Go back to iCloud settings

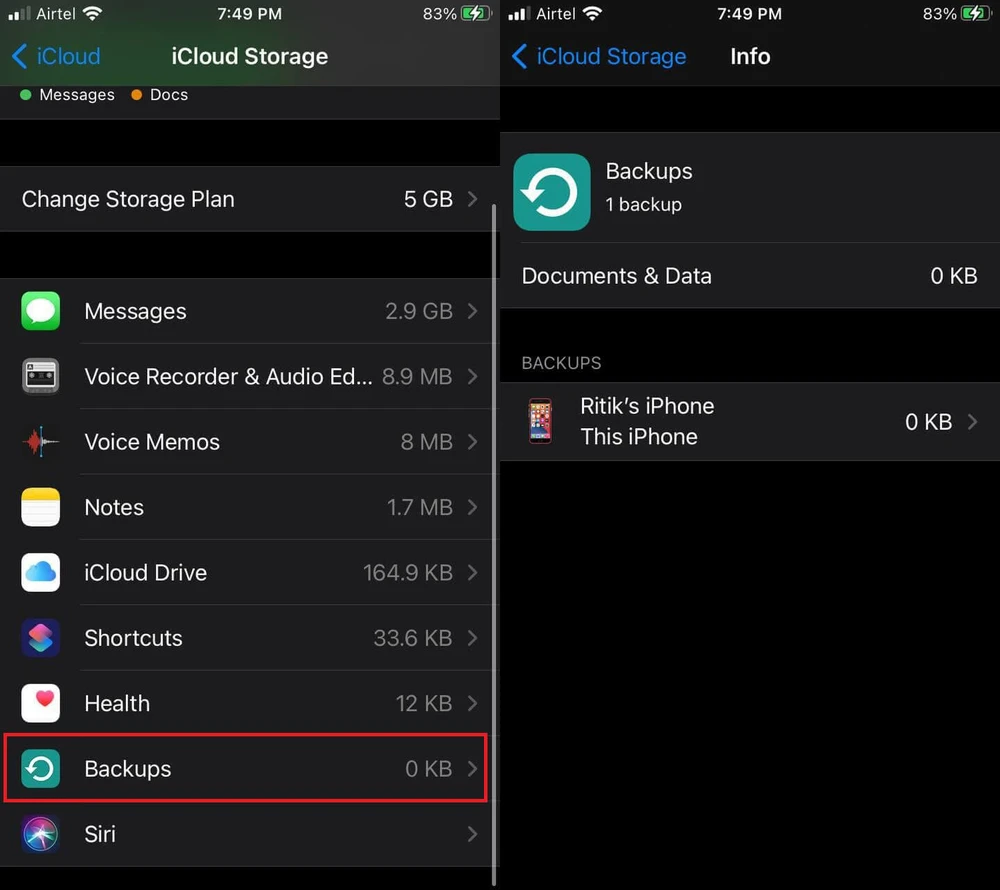pos(56,56)
